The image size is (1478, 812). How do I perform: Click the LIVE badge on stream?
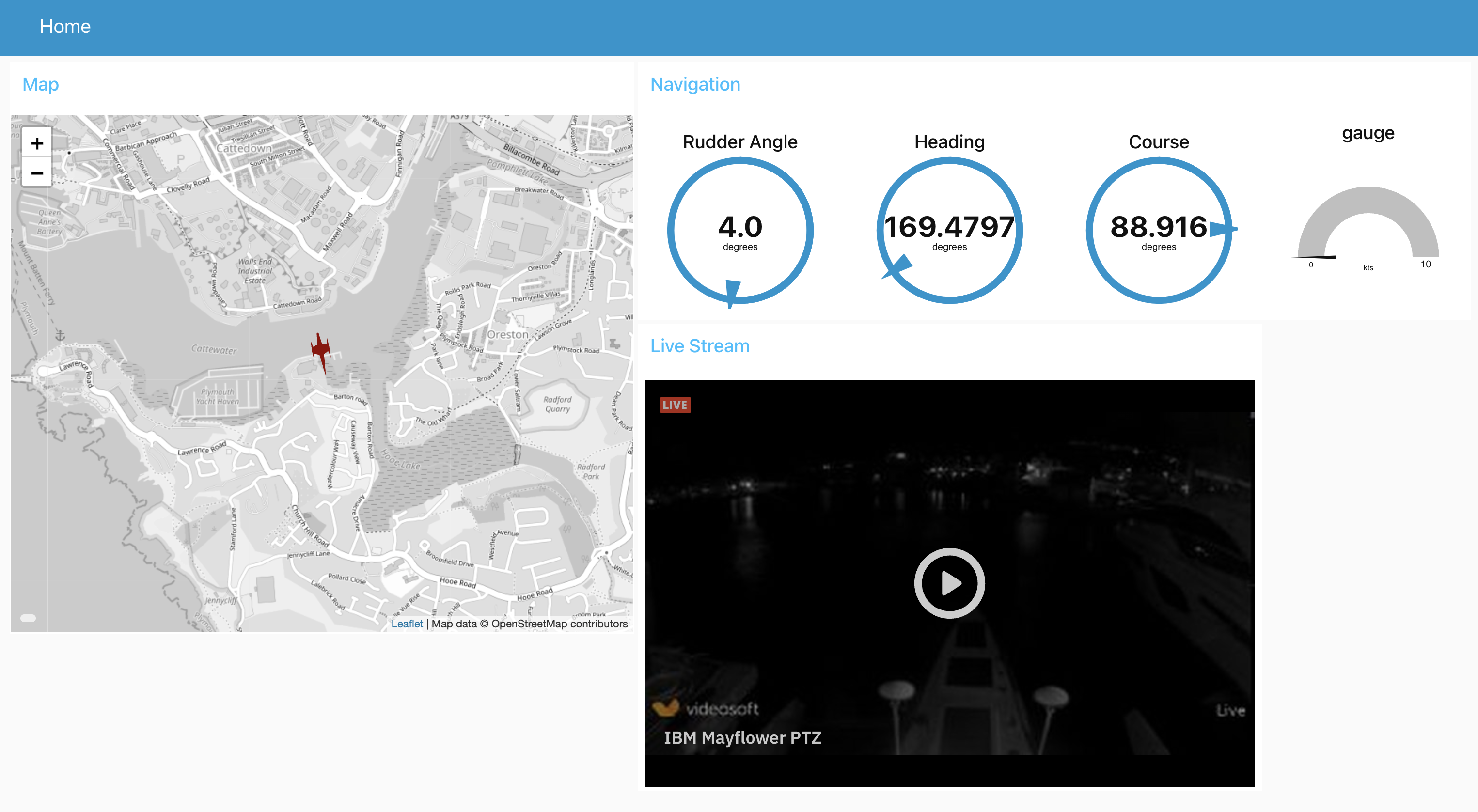(675, 404)
